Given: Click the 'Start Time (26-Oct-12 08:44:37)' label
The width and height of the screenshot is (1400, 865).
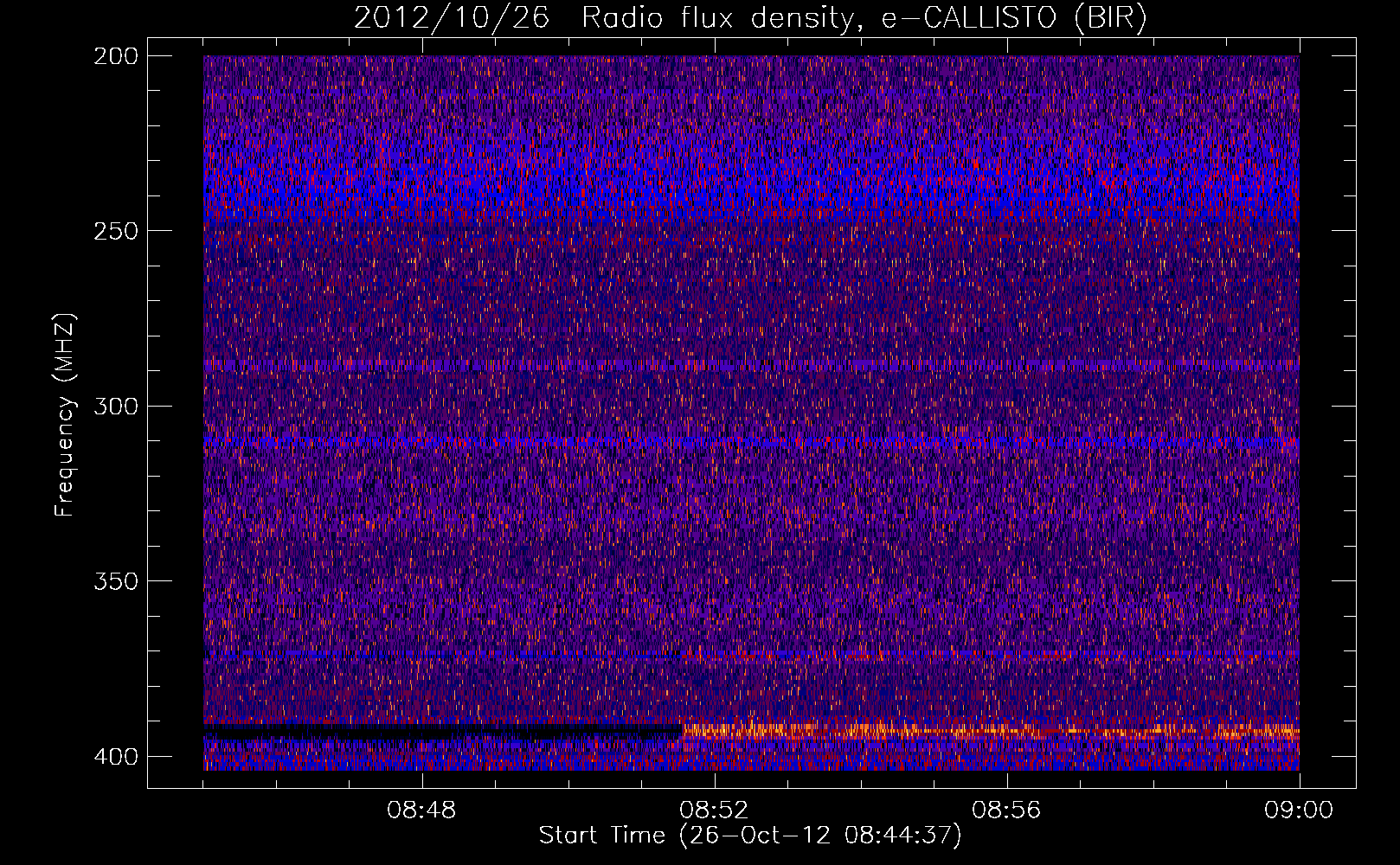Looking at the screenshot, I should tap(750, 836).
